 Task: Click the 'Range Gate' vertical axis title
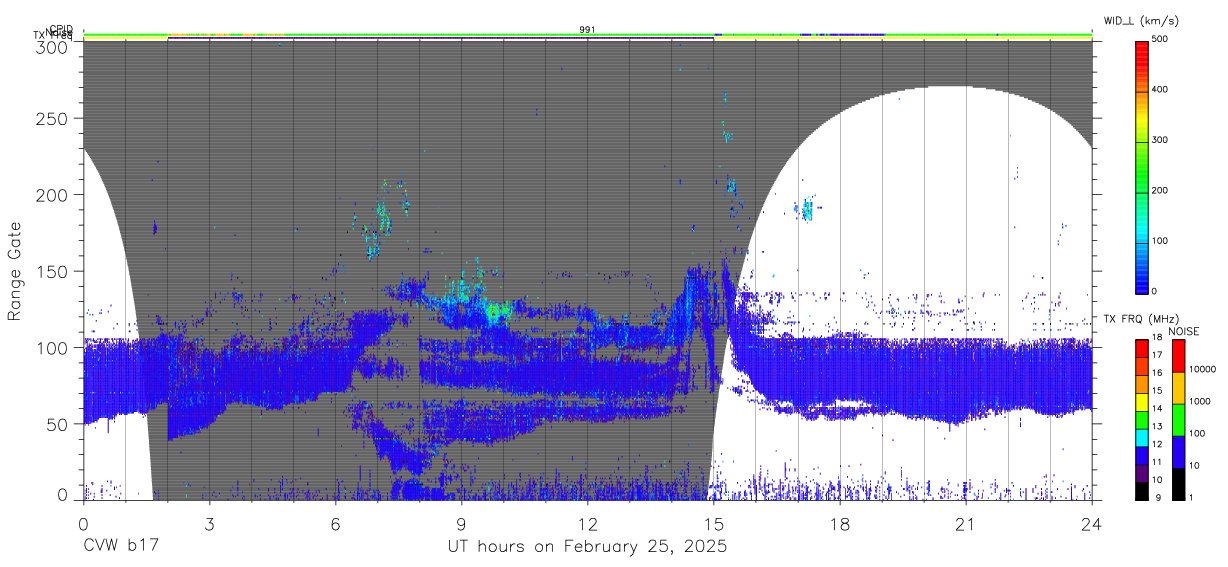coord(15,271)
